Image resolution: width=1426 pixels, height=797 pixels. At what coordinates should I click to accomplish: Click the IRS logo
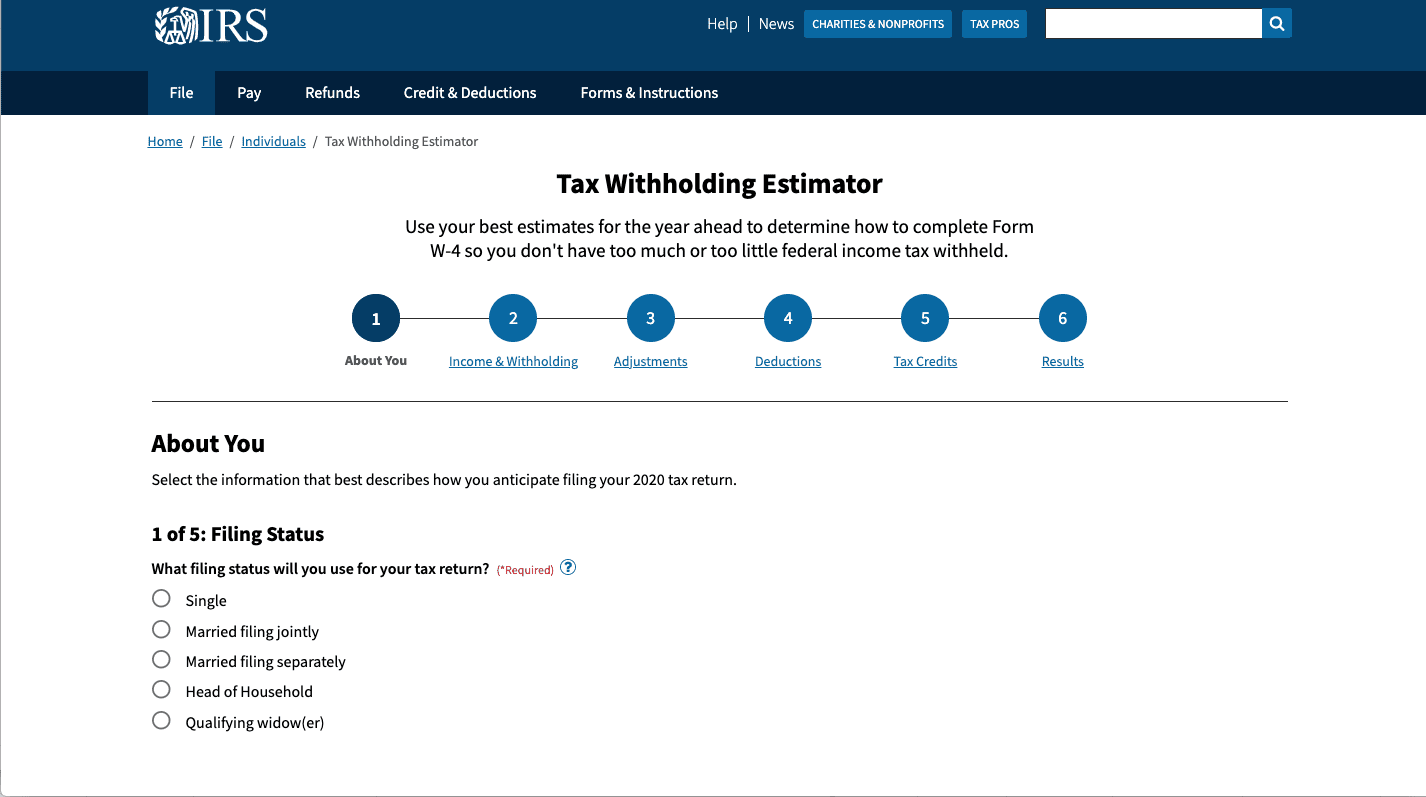(x=210, y=24)
